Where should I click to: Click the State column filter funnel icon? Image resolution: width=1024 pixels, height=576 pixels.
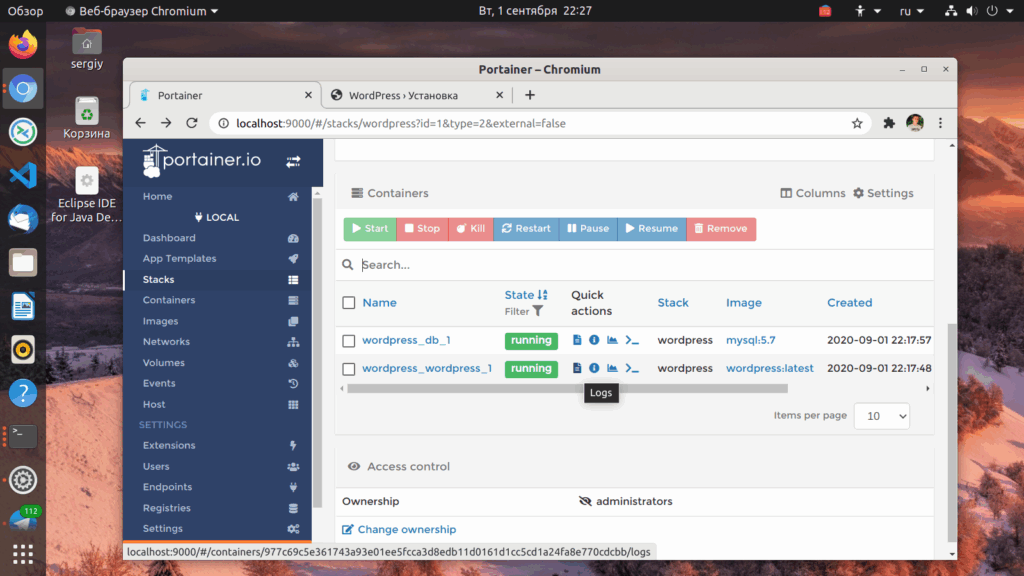537,312
